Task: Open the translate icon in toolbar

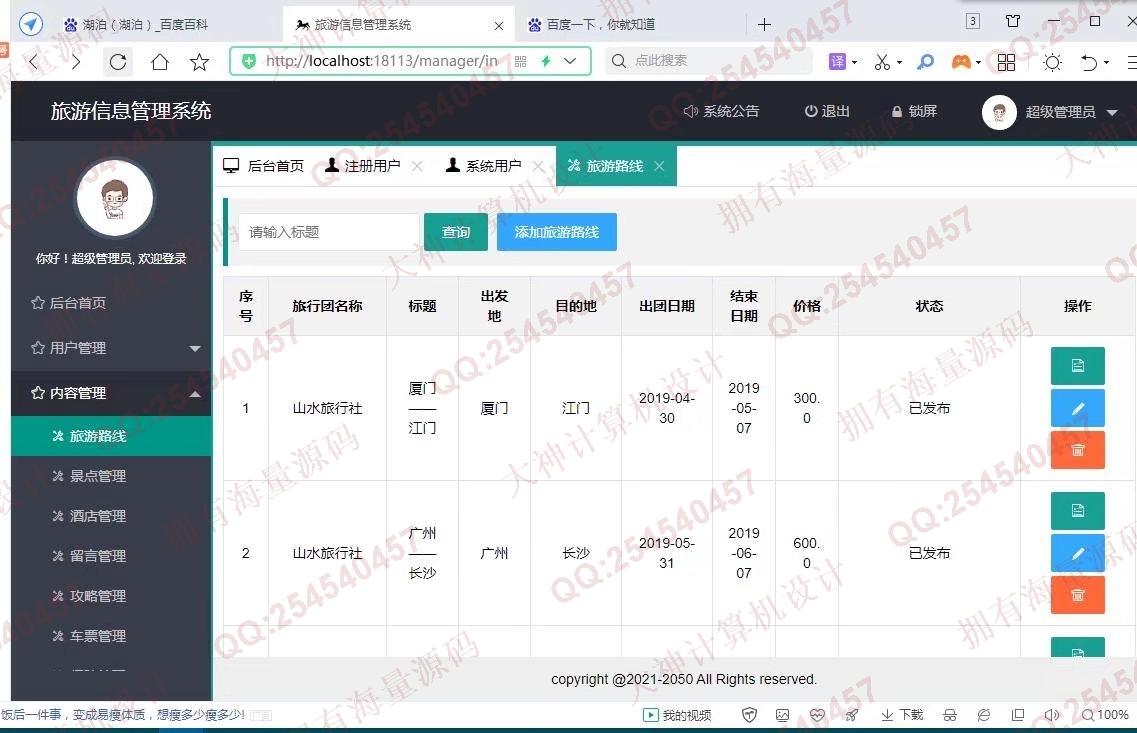Action: click(x=838, y=62)
